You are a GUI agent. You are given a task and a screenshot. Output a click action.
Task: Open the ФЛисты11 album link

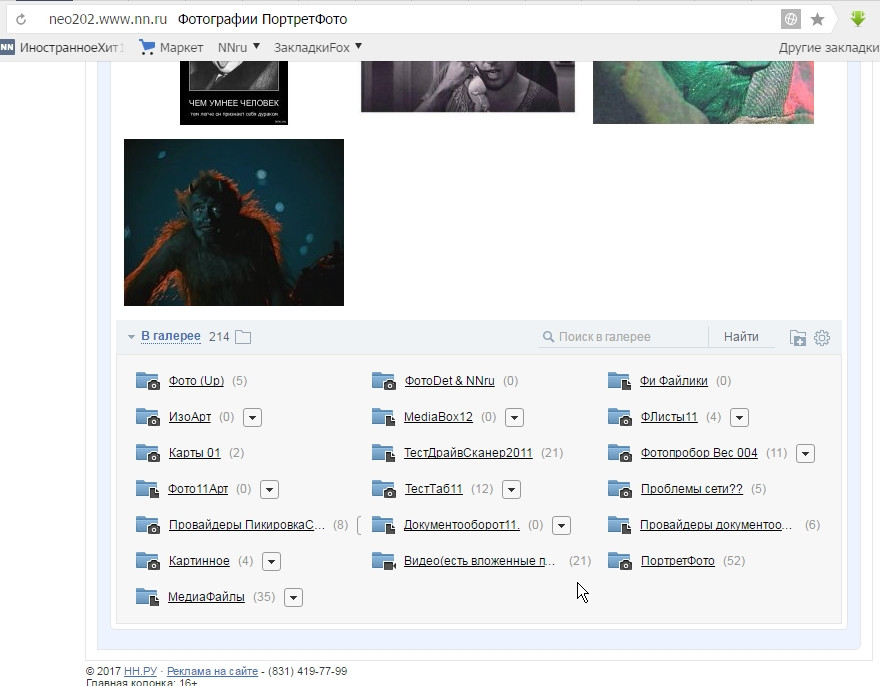[669, 417]
